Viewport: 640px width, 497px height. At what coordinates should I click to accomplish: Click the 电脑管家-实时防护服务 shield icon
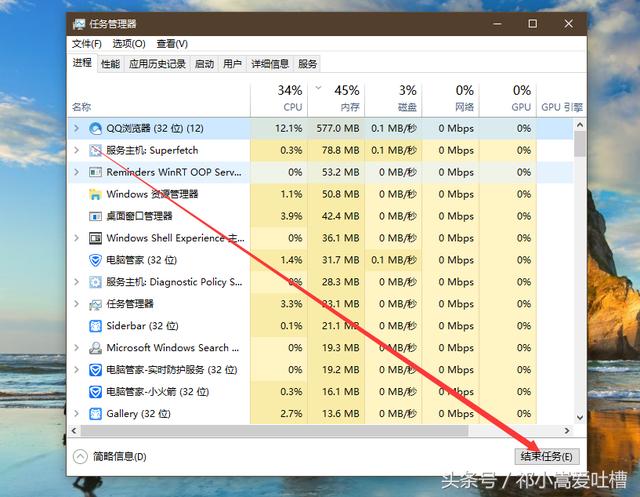(95, 370)
